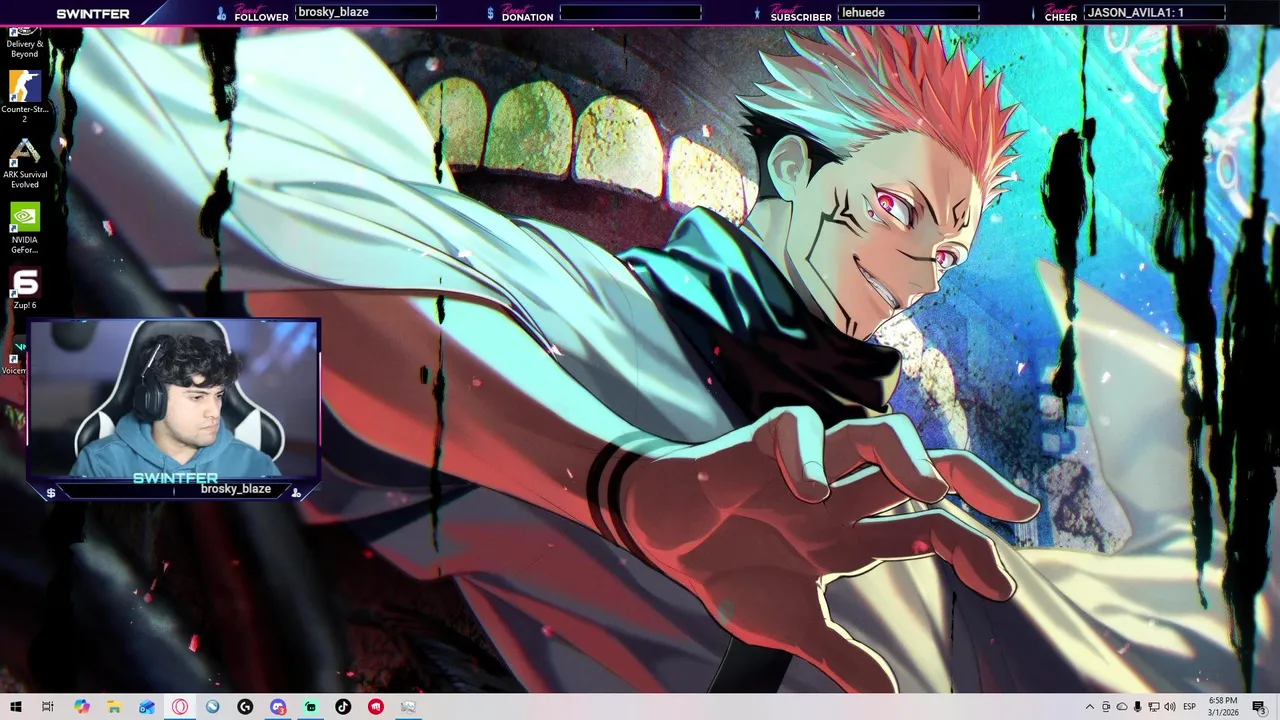
Task: Switch the ESP input language indicator
Action: pos(1190,707)
